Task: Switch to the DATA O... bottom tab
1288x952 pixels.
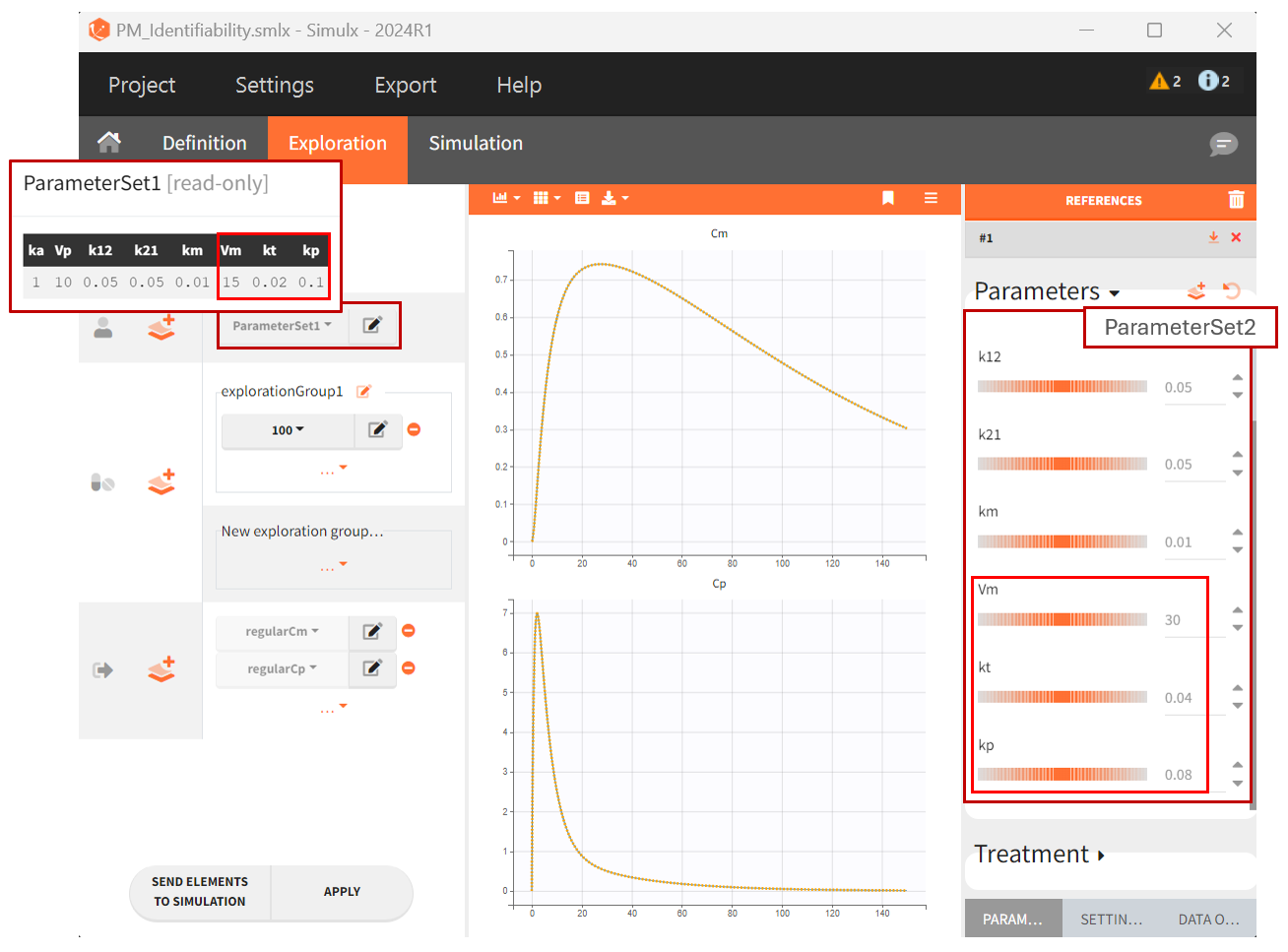Action: point(1209,919)
